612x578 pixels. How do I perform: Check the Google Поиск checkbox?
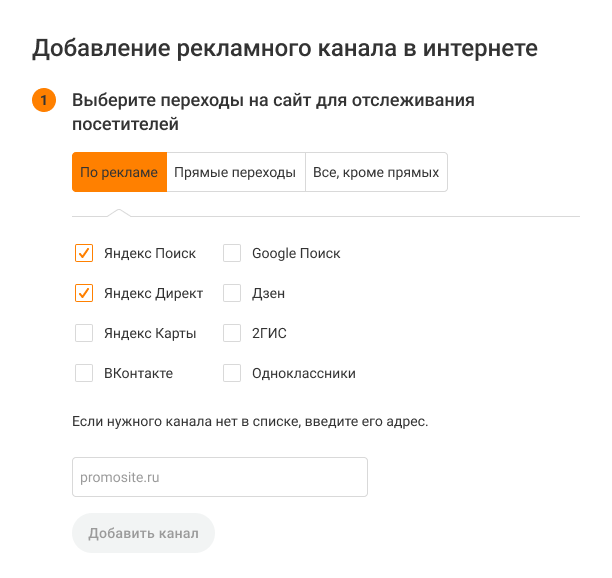[232, 253]
